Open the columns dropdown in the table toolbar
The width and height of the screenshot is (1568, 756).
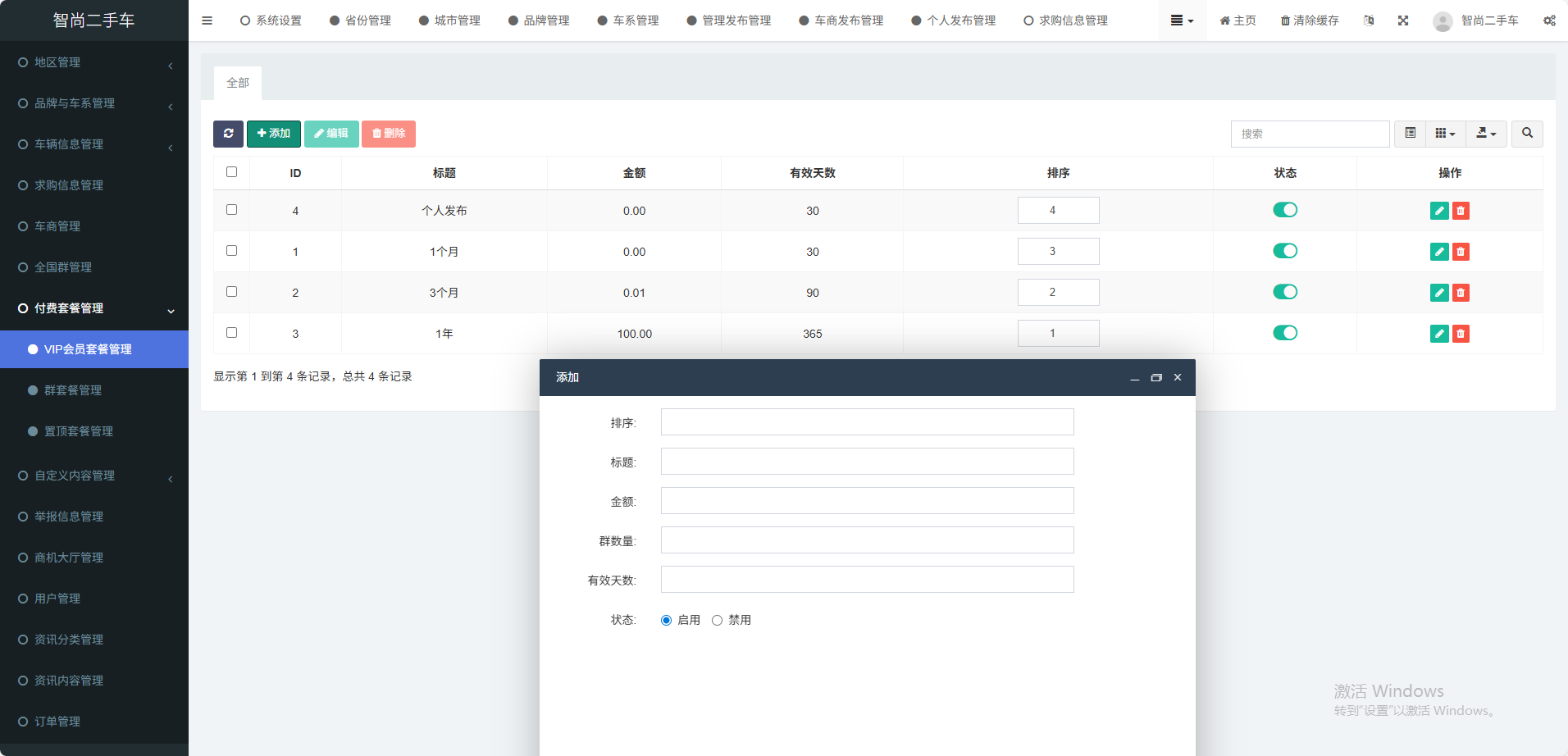point(1445,134)
